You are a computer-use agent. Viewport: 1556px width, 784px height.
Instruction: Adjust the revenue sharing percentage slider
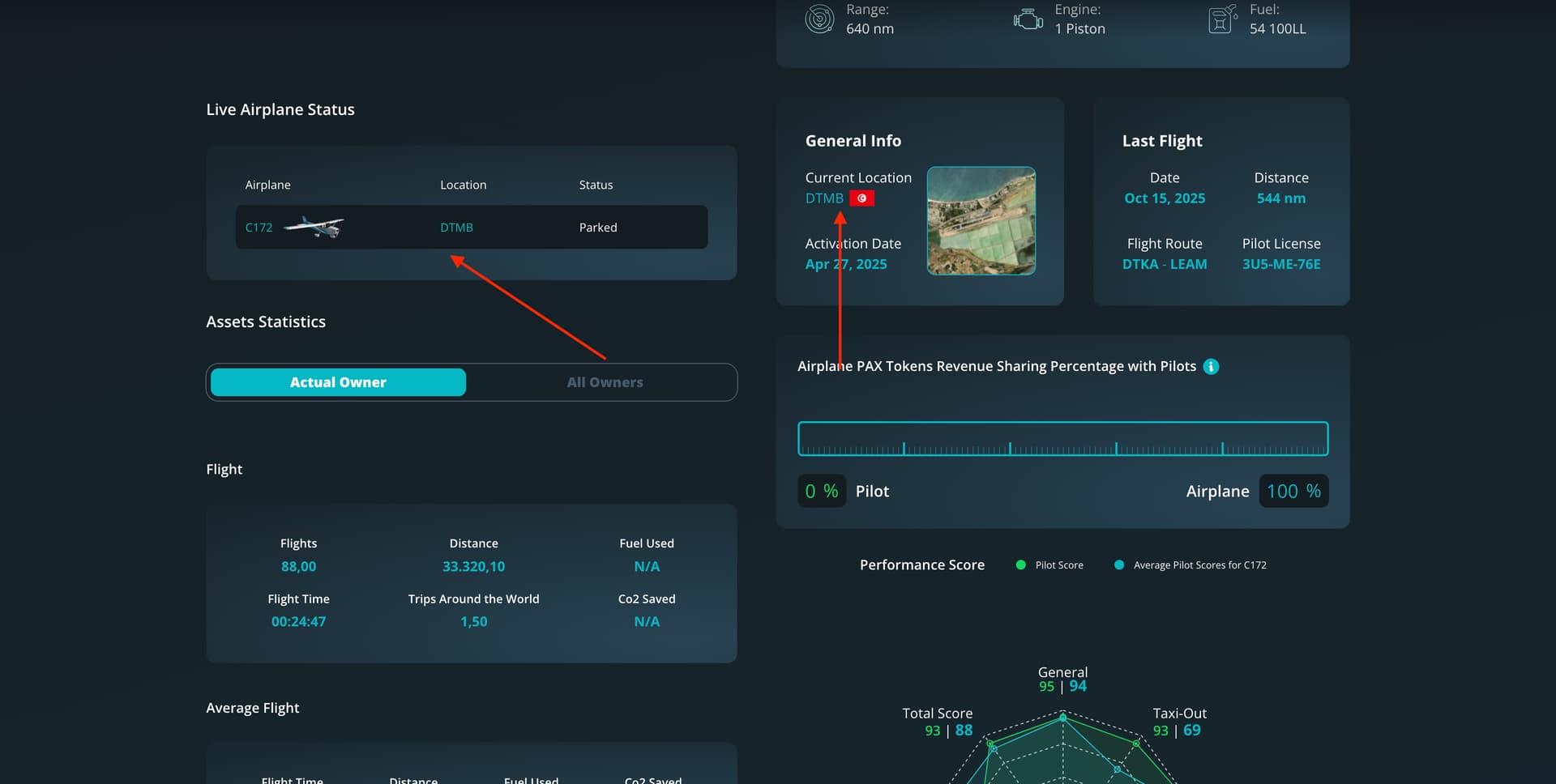[1062, 439]
